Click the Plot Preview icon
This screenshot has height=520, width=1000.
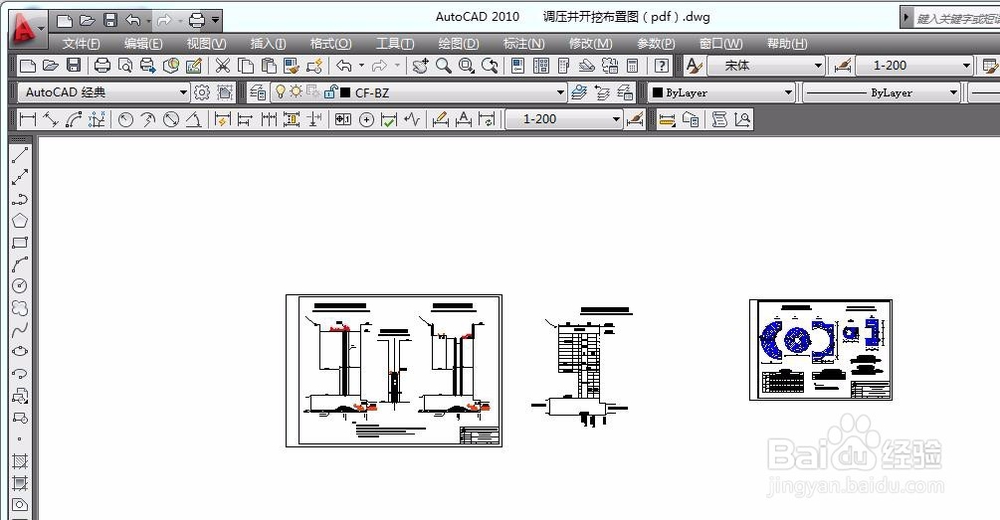[126, 66]
